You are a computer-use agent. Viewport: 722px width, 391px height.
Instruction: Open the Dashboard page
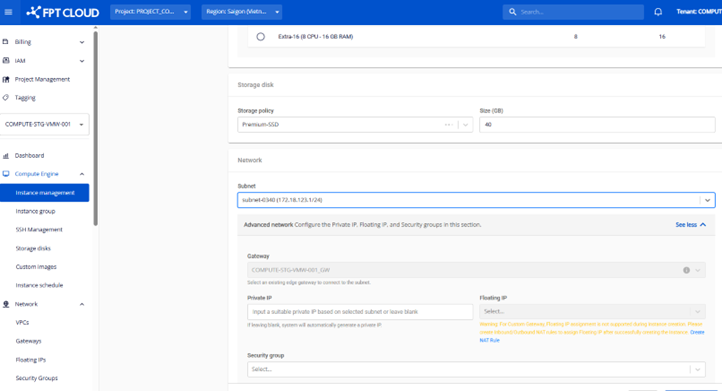[x=29, y=156]
